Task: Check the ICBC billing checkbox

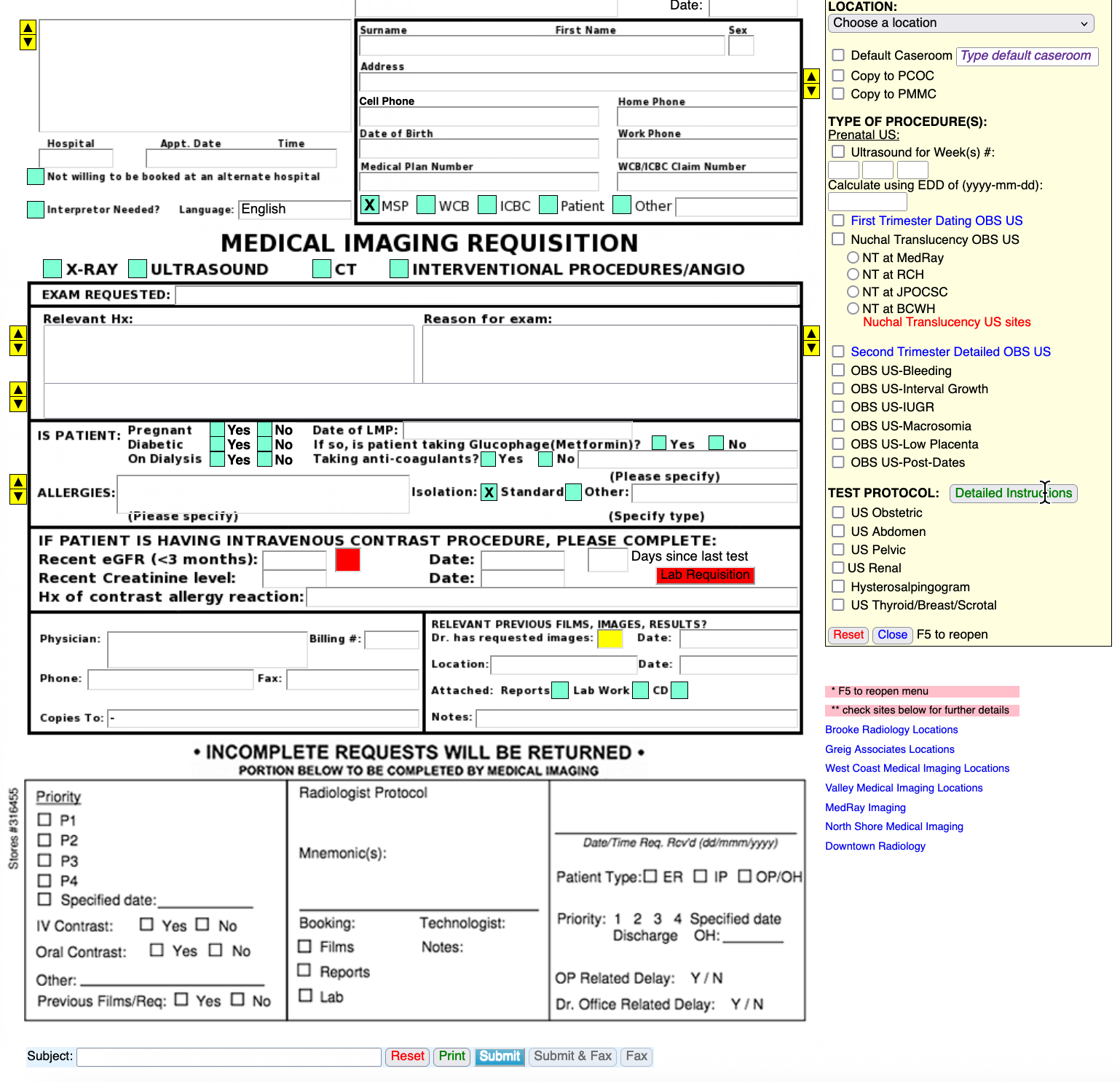Action: [x=487, y=205]
